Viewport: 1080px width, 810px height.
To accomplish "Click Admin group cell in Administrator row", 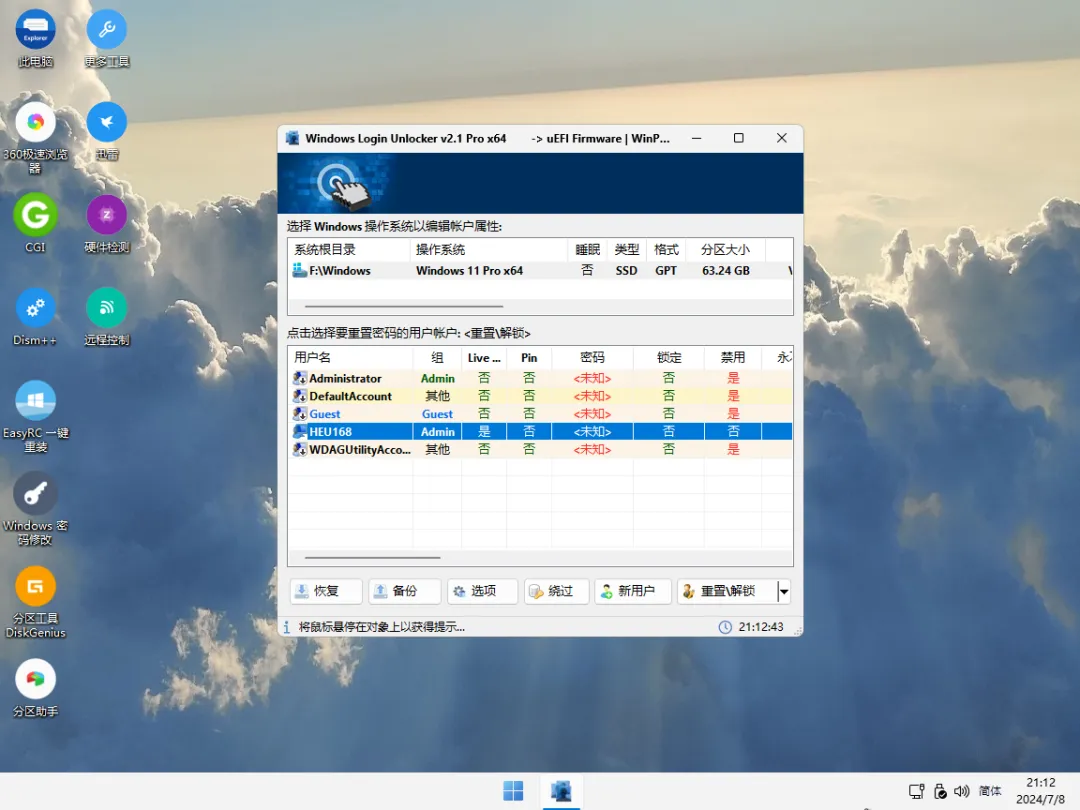I will [x=437, y=378].
